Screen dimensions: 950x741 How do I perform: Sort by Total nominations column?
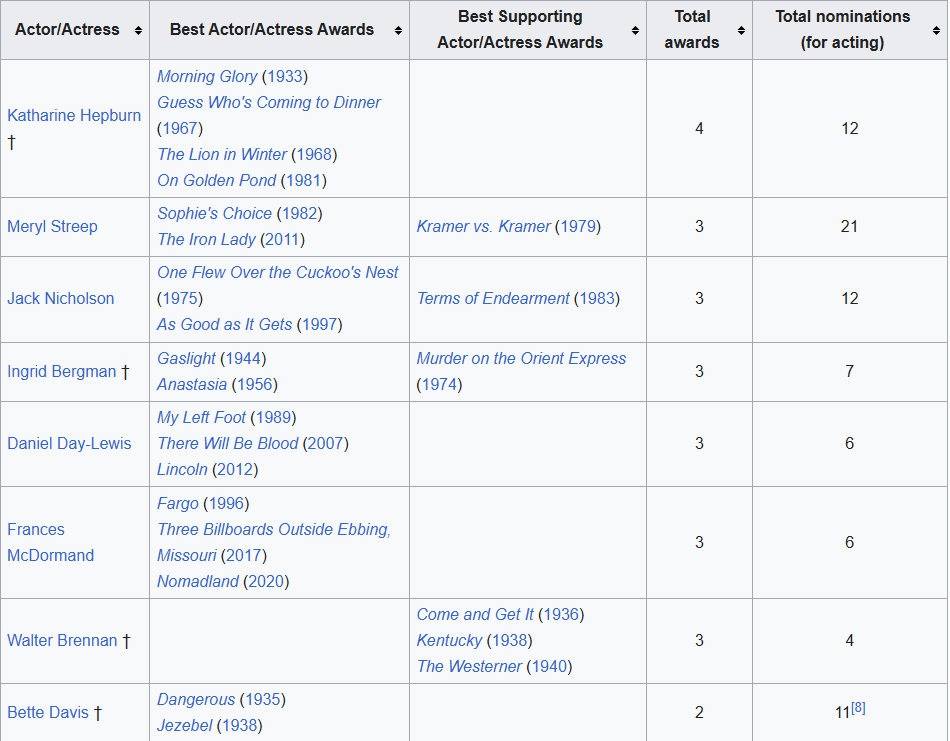pyautogui.click(x=936, y=30)
